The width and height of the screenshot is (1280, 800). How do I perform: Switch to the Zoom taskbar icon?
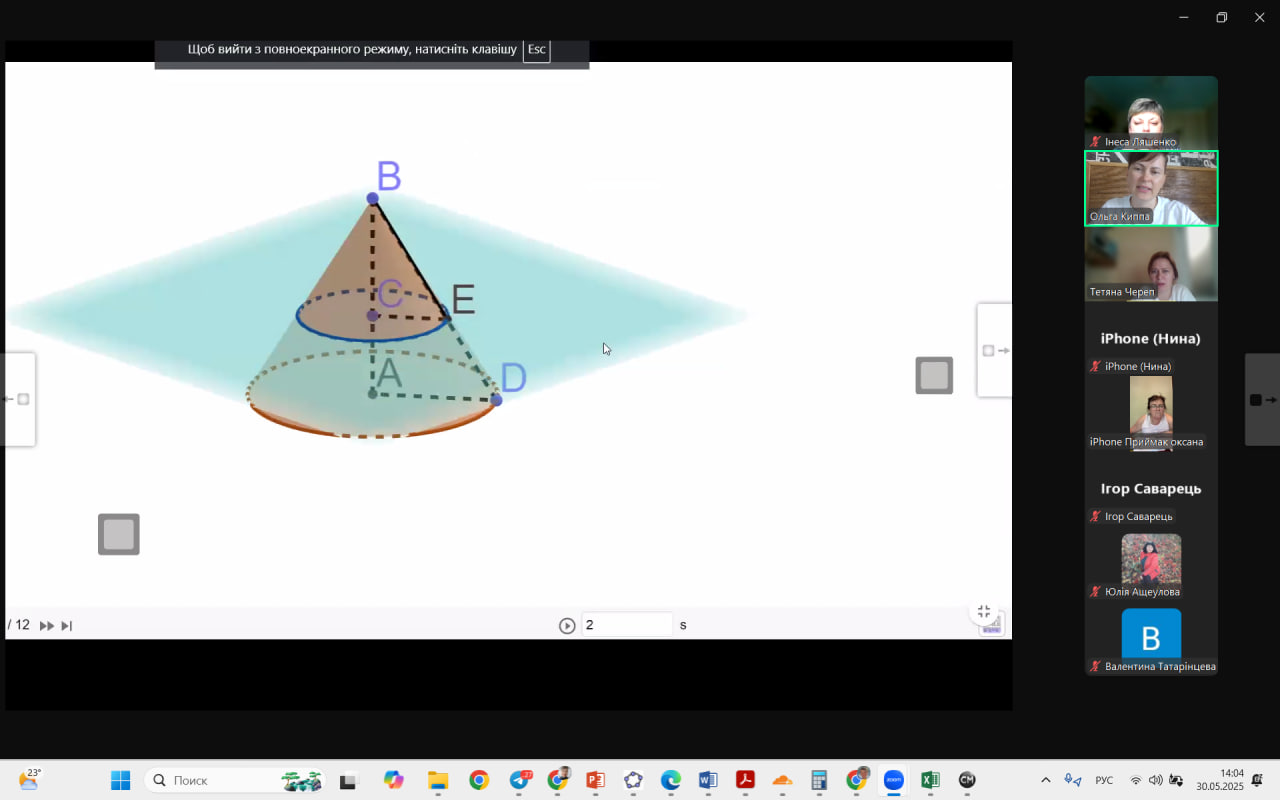coord(893,780)
